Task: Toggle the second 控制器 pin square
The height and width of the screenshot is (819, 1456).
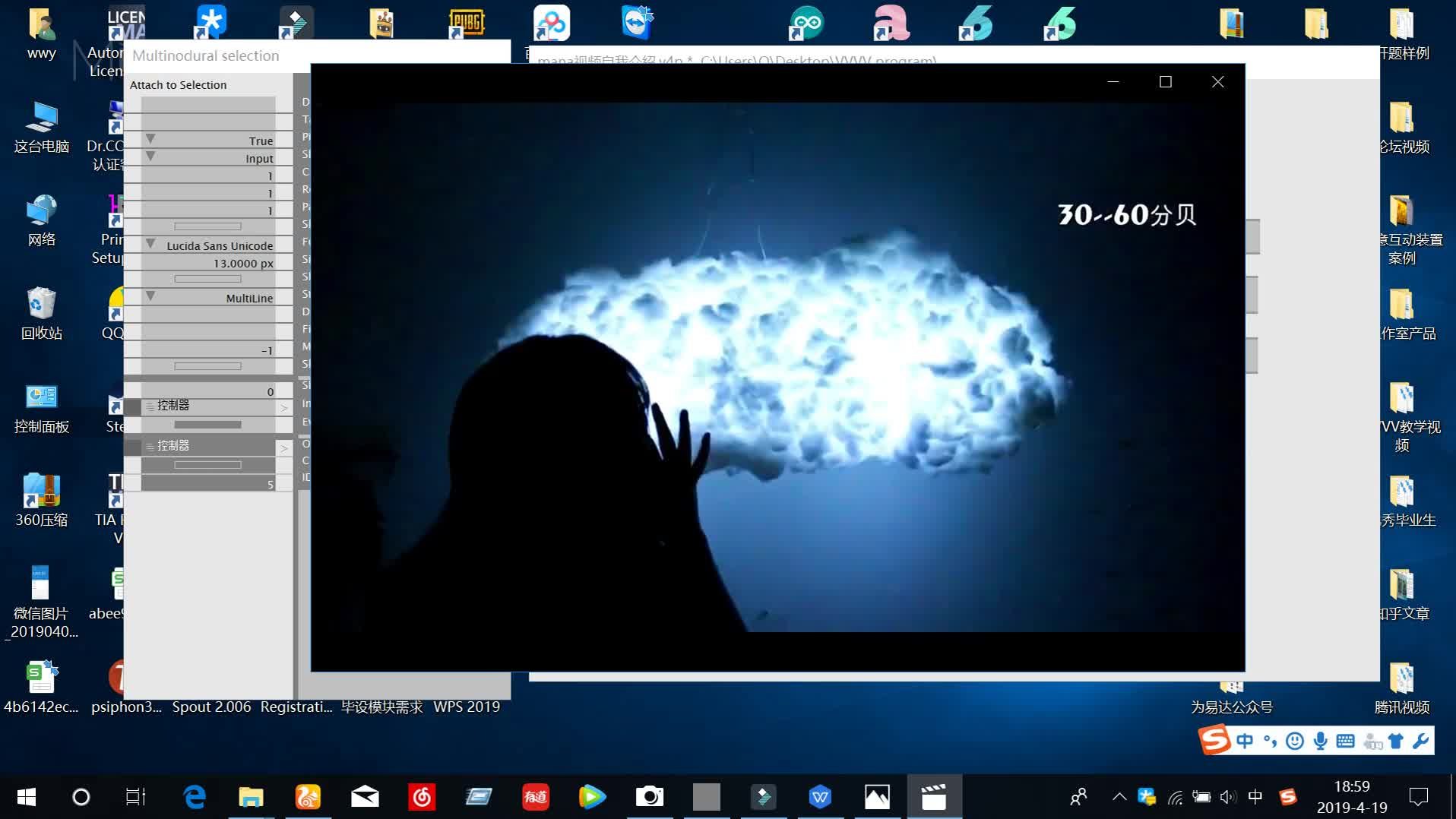Action: [x=132, y=447]
